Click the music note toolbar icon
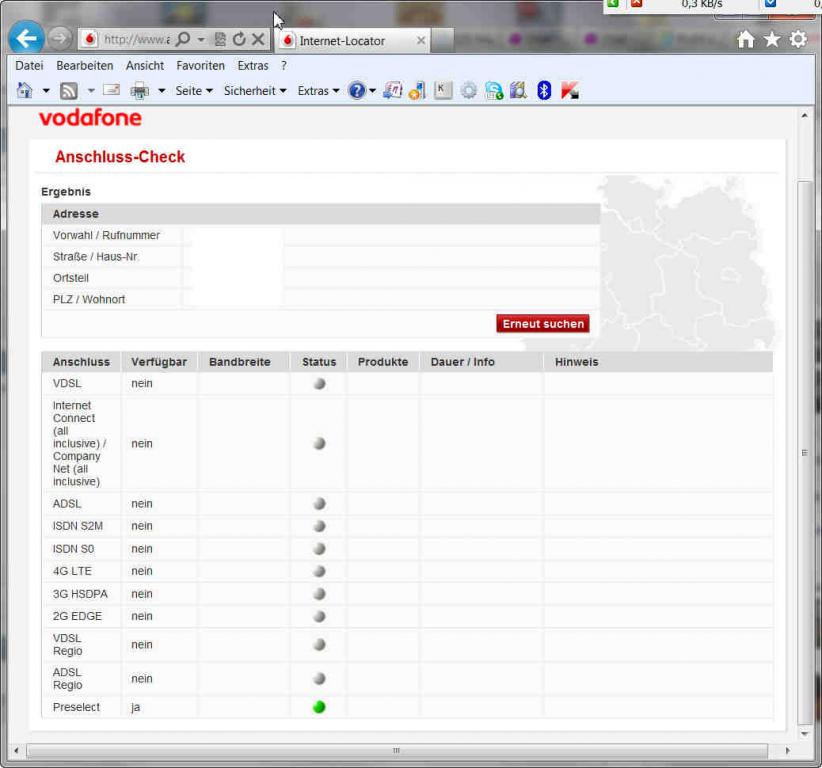The image size is (822, 768). [392, 90]
